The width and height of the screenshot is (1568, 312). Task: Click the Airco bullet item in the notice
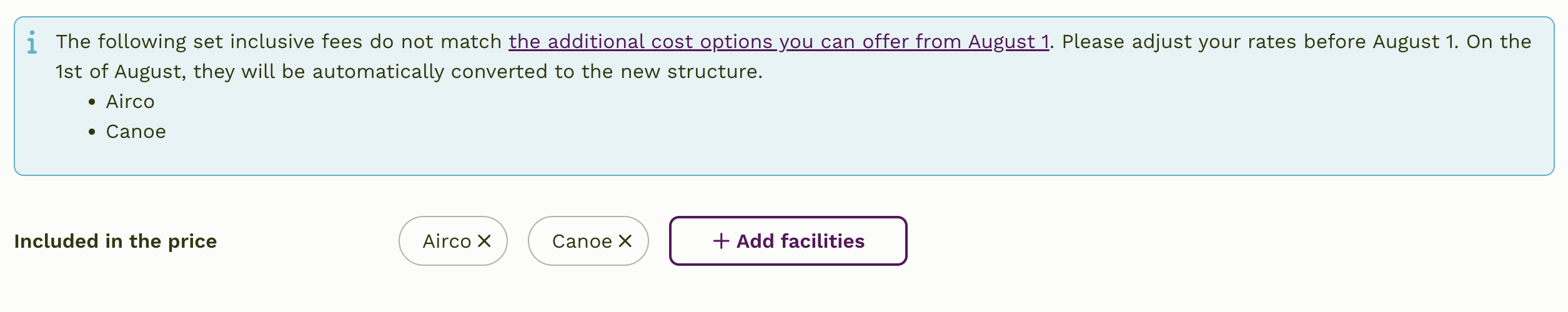coord(130,102)
